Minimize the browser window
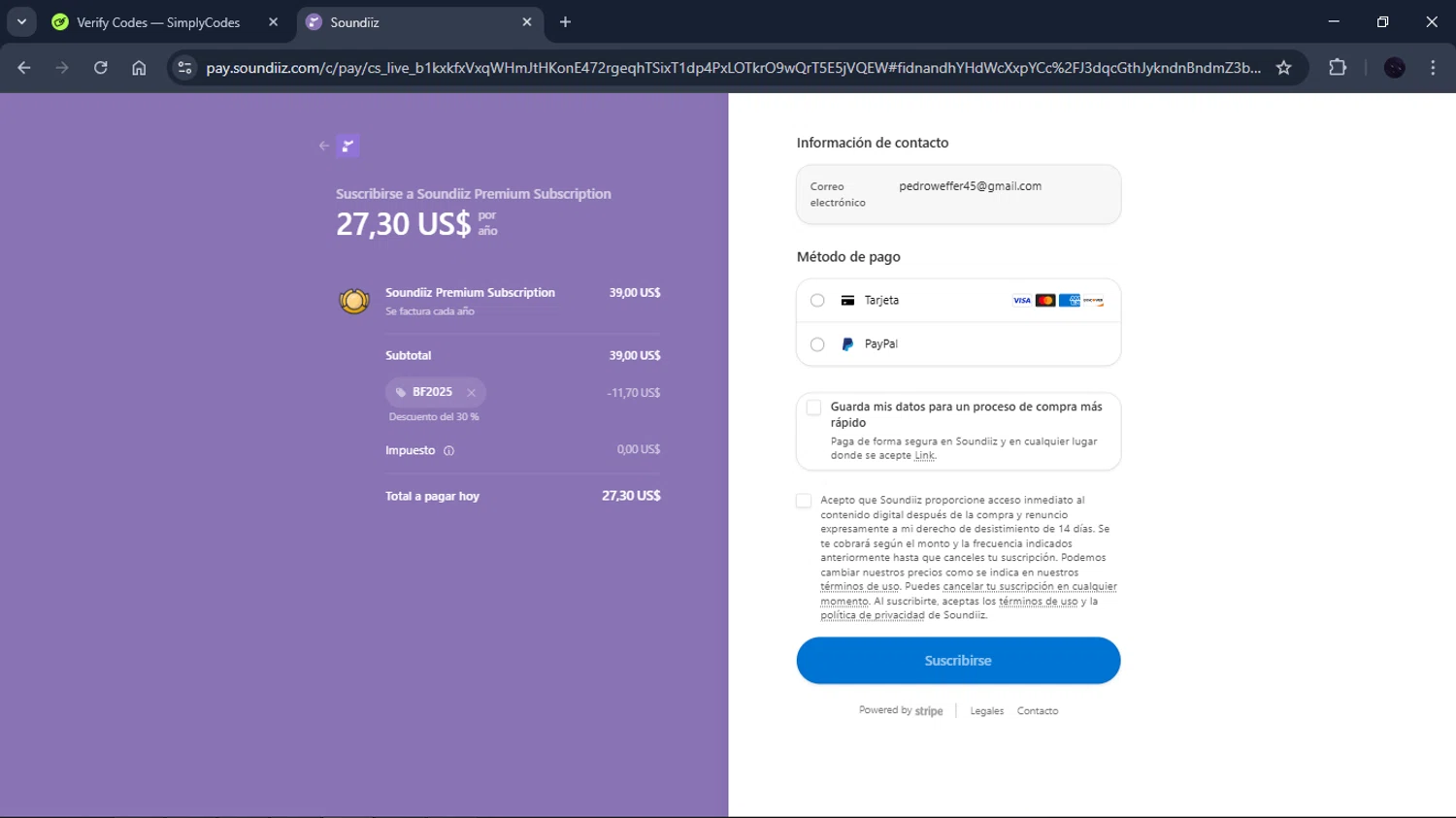Screen dimensions: 1456x818 click(x=1334, y=21)
